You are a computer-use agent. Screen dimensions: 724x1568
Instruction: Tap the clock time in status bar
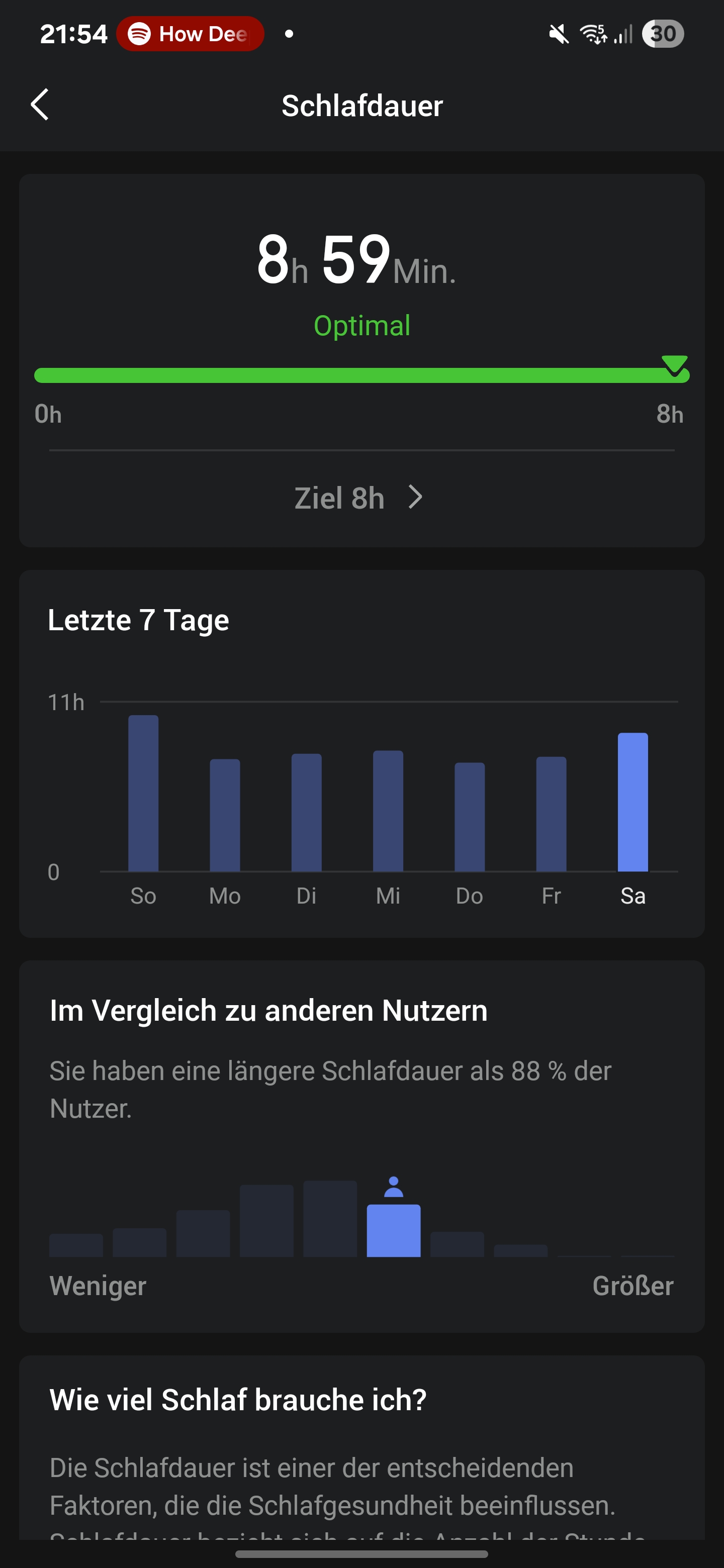click(x=74, y=34)
